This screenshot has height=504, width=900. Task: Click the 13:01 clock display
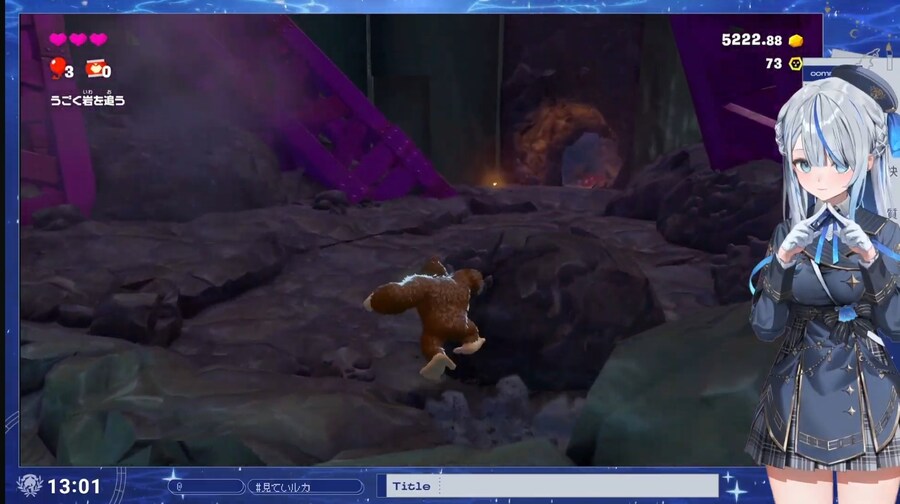click(74, 487)
